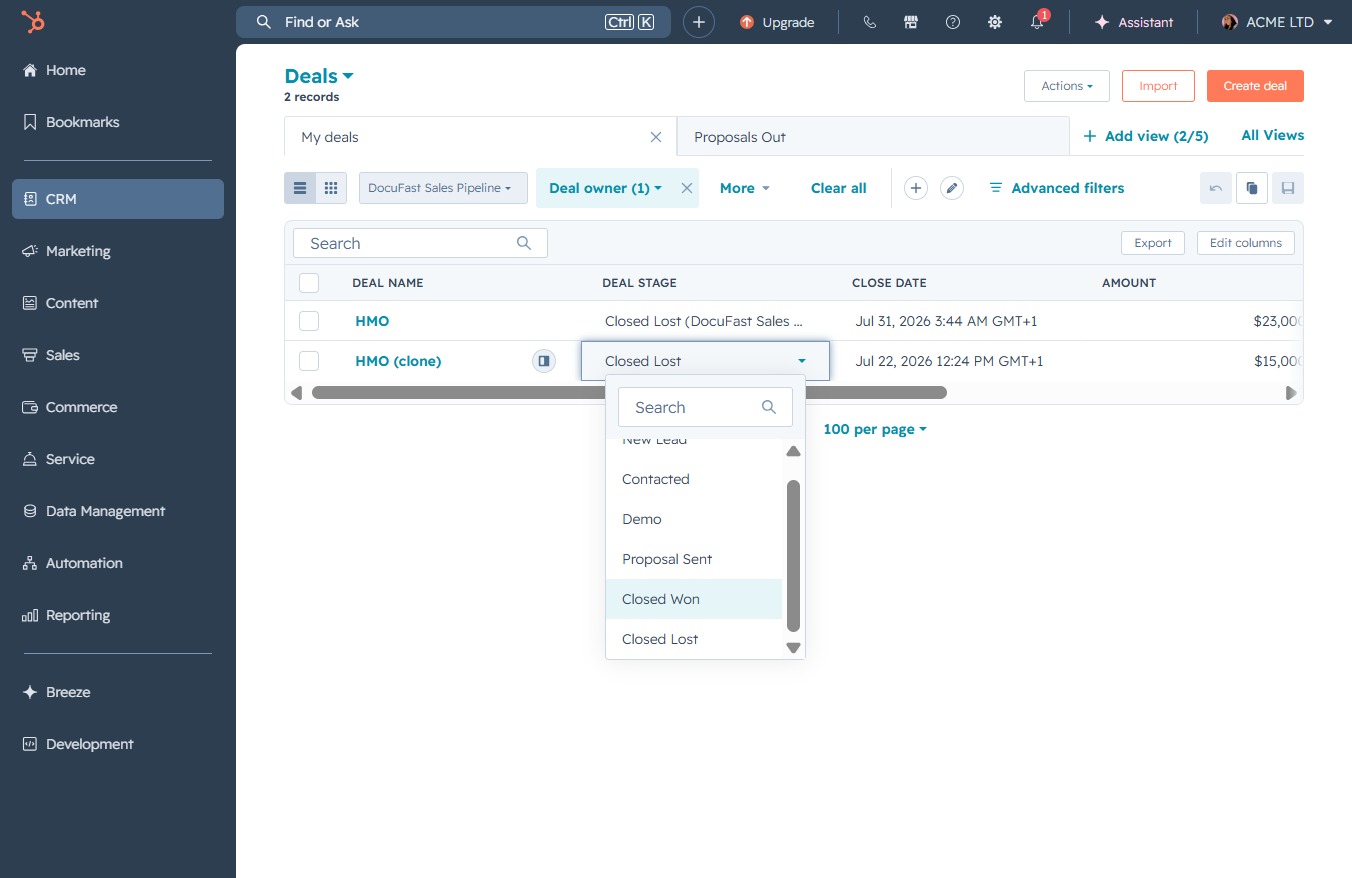The image size is (1352, 878).
Task: Select Proposal Sent stage option
Action: pyautogui.click(x=694, y=559)
